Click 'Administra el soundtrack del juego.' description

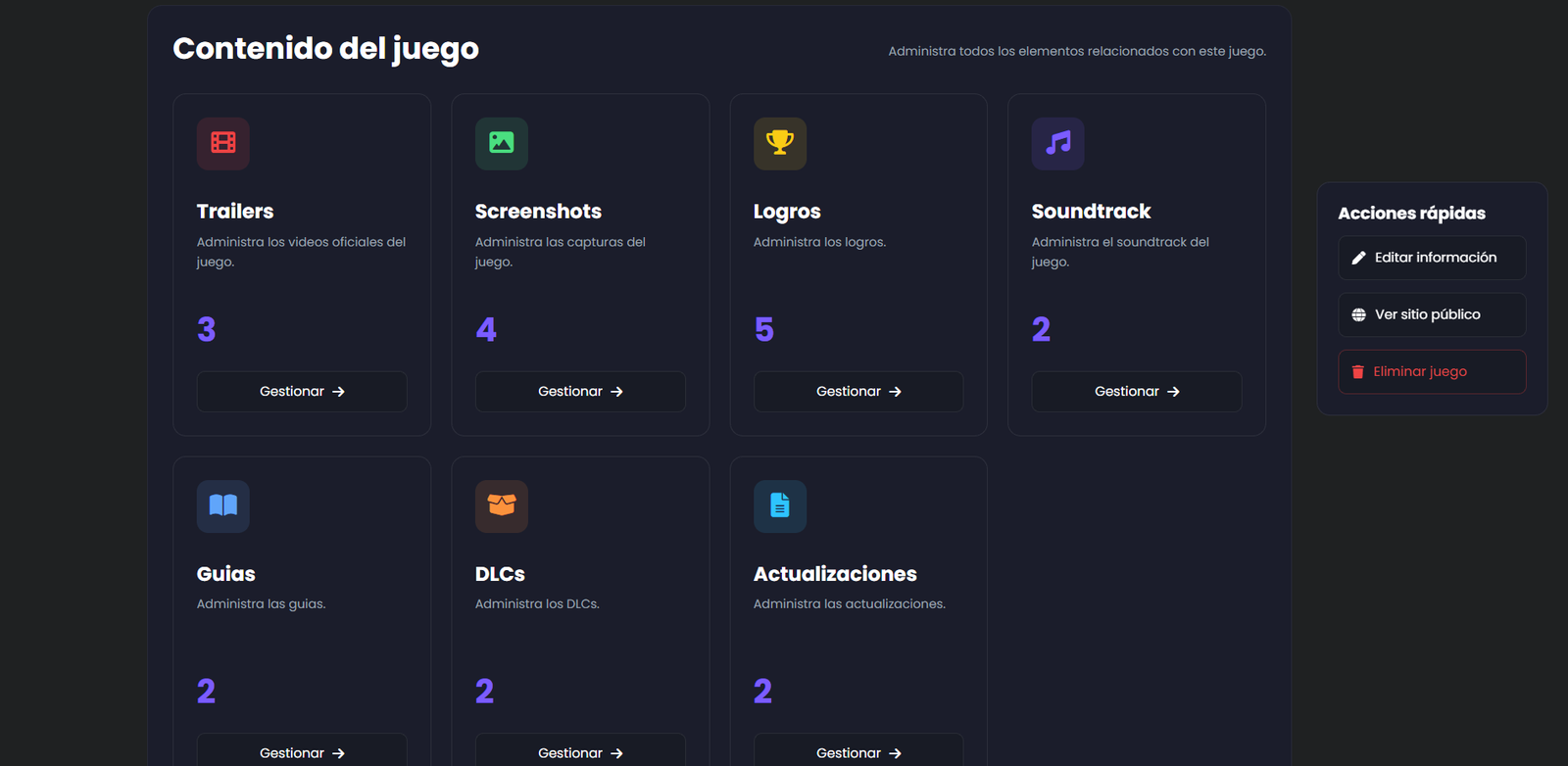click(1120, 252)
